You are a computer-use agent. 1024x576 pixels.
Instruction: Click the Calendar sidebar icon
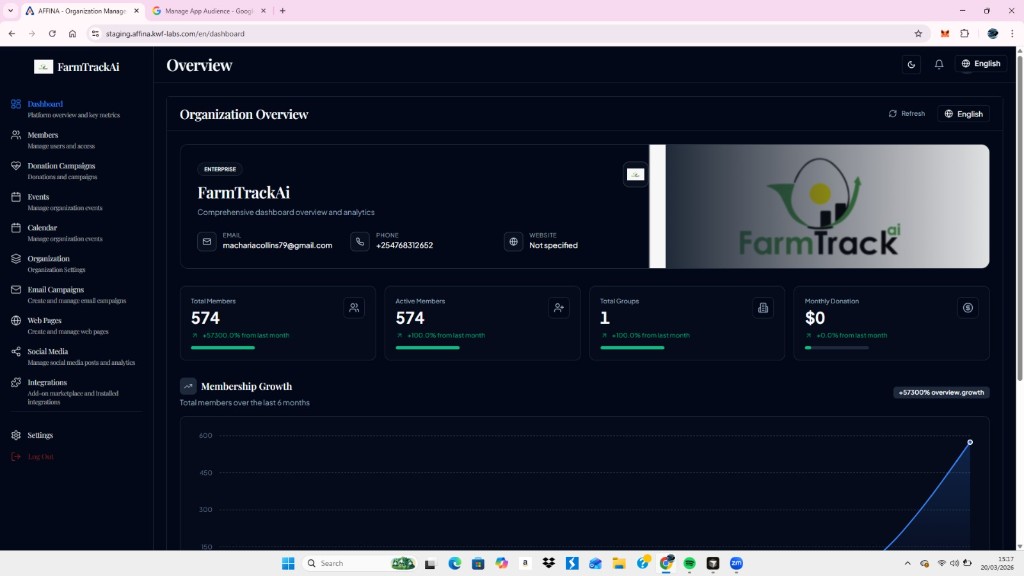(15, 227)
